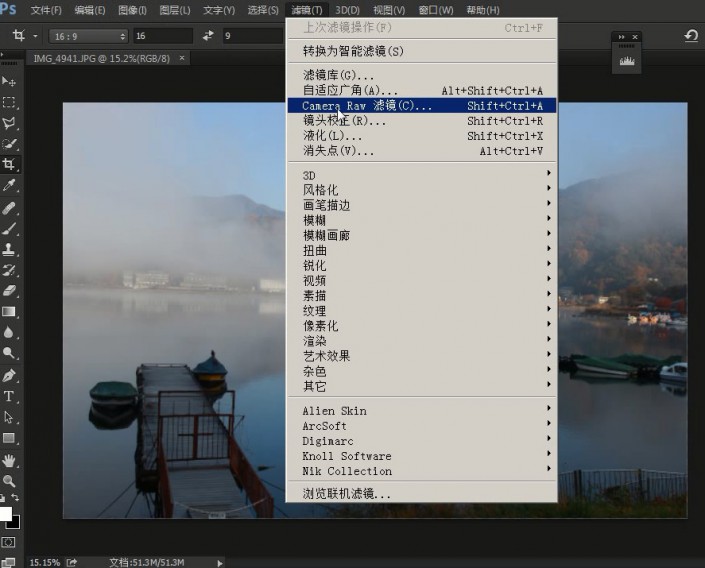Select the Dodge tool
The height and width of the screenshot is (568, 705).
tap(9, 353)
